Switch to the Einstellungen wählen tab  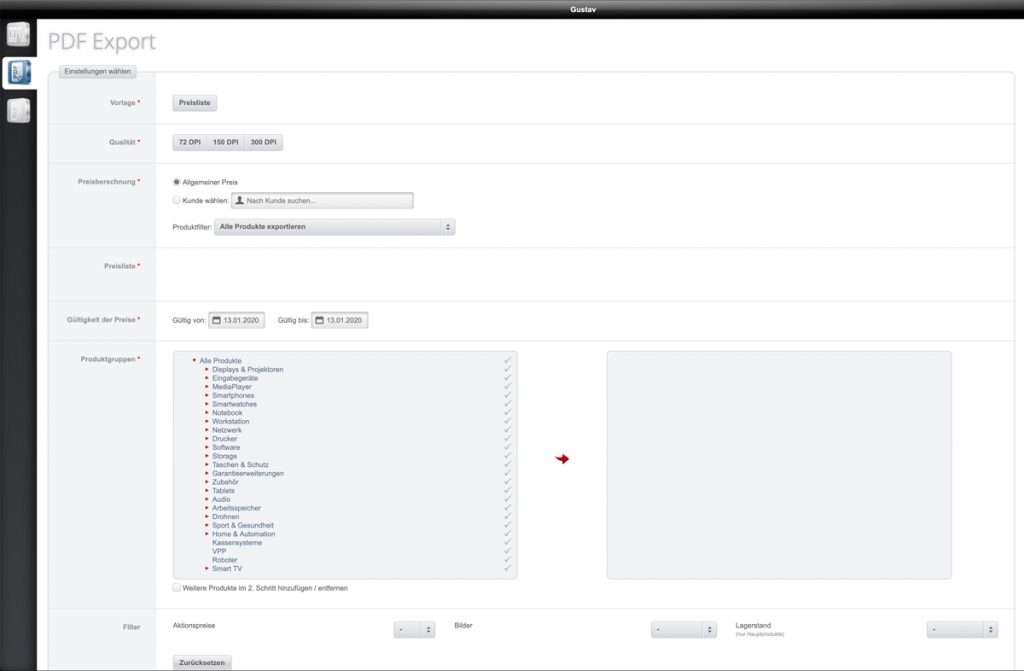[97, 71]
